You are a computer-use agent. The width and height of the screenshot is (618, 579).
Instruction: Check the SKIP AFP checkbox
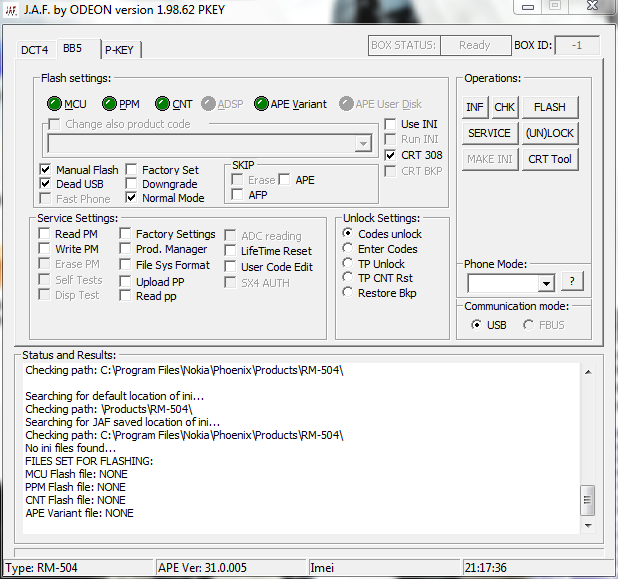click(237, 195)
